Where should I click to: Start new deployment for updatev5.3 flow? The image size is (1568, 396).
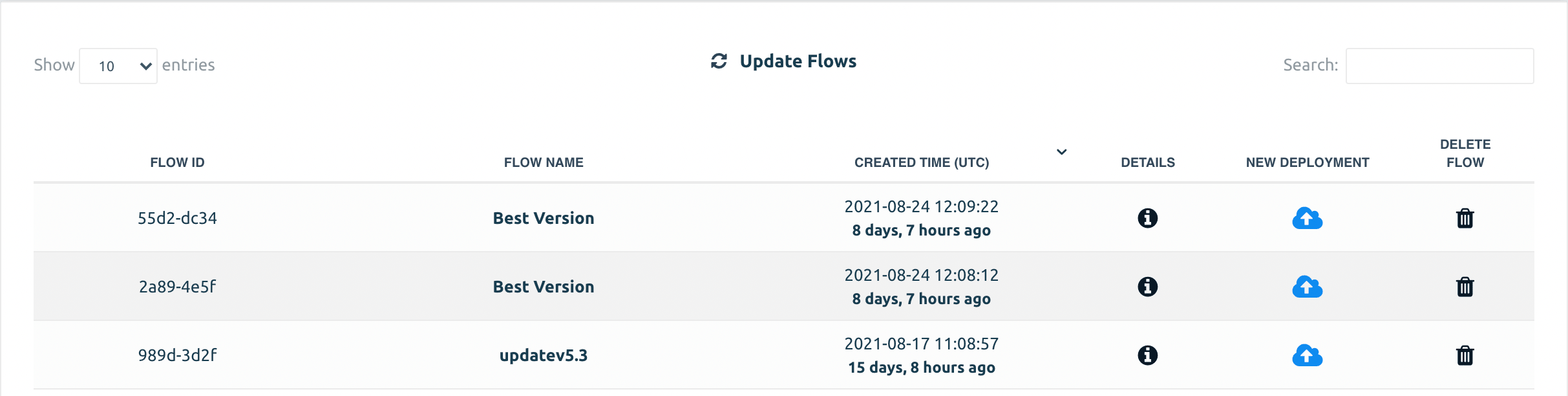pos(1307,355)
